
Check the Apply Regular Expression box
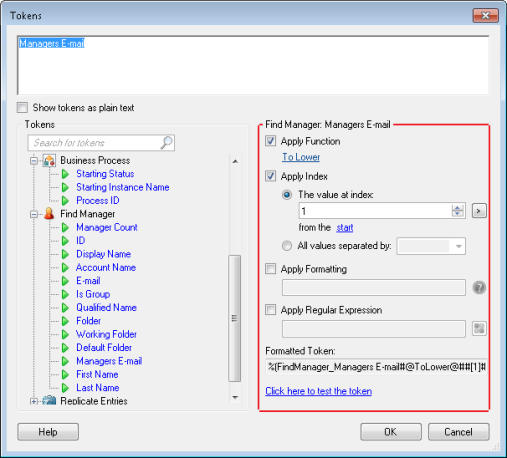click(x=270, y=310)
